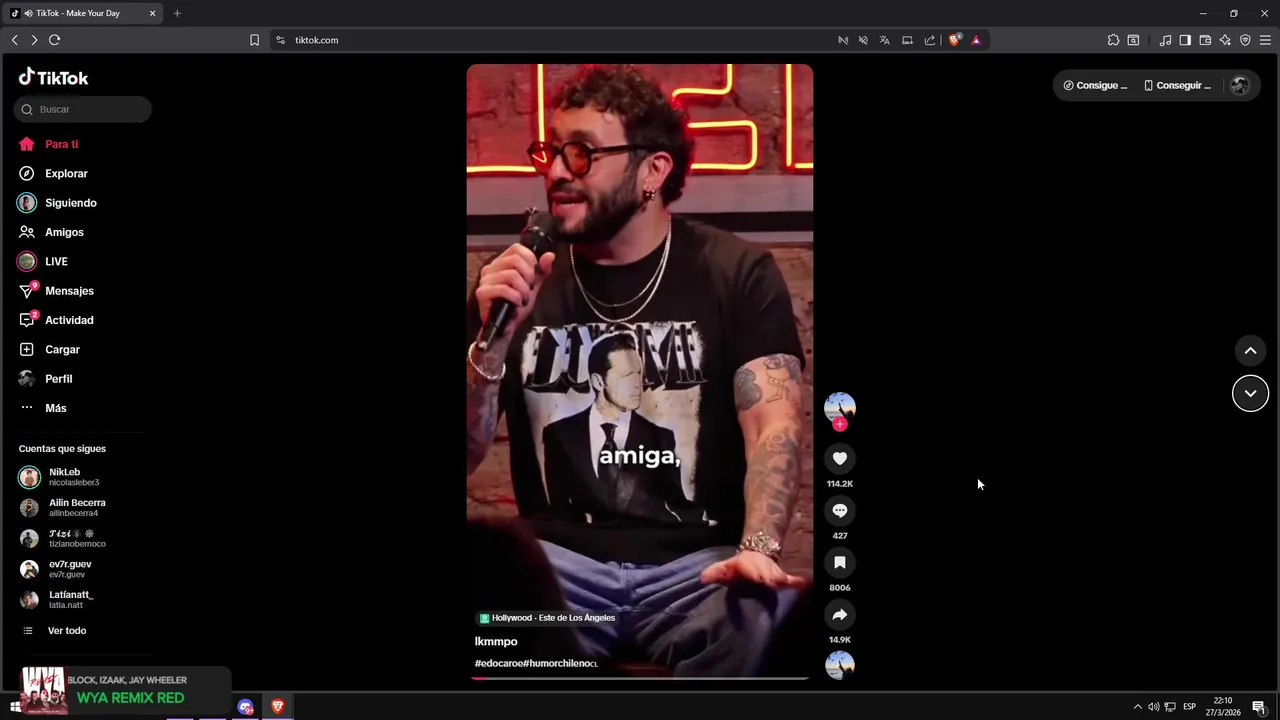
Task: Click the TikTok logo
Action: pos(53,78)
